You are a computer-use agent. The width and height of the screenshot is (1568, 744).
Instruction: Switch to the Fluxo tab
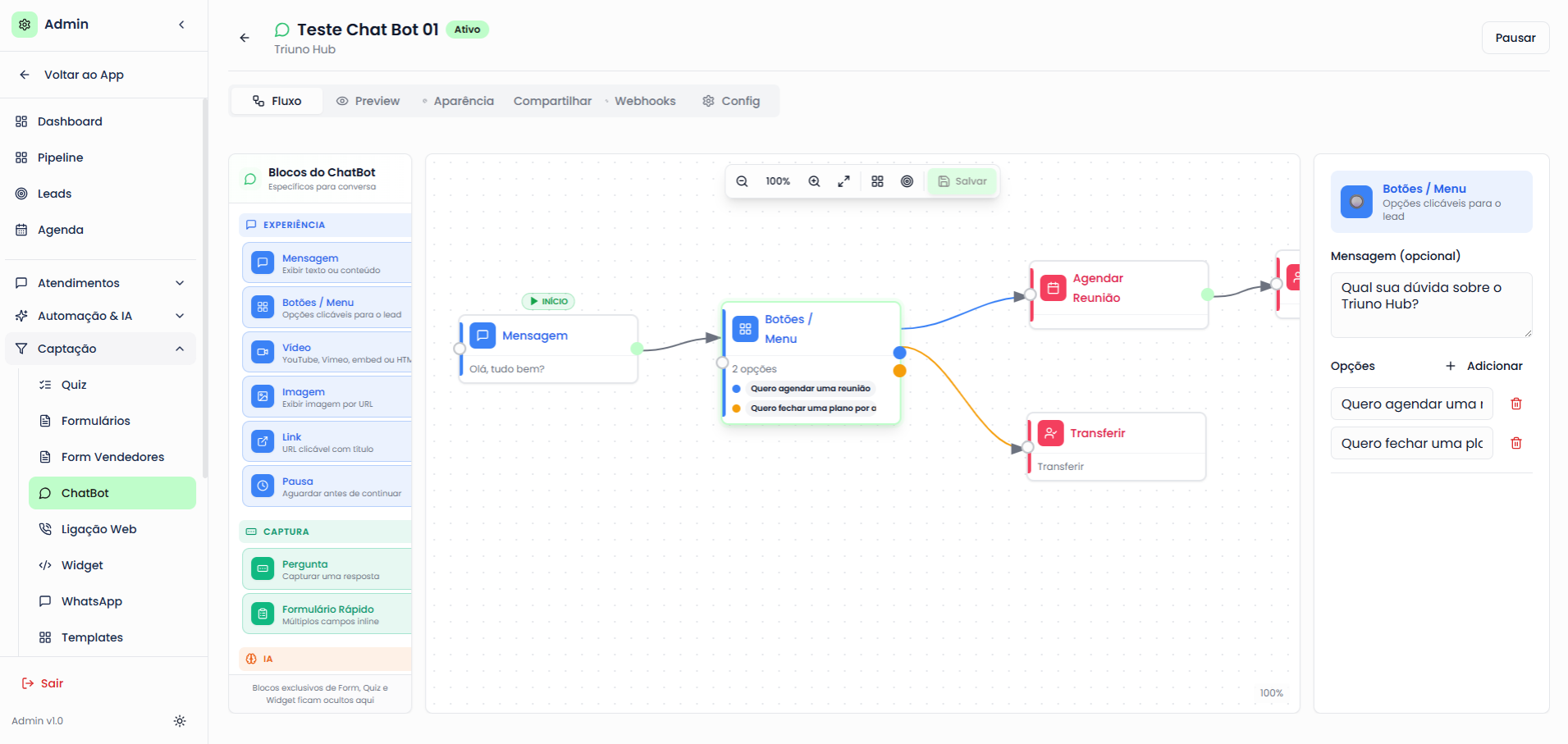[277, 101]
